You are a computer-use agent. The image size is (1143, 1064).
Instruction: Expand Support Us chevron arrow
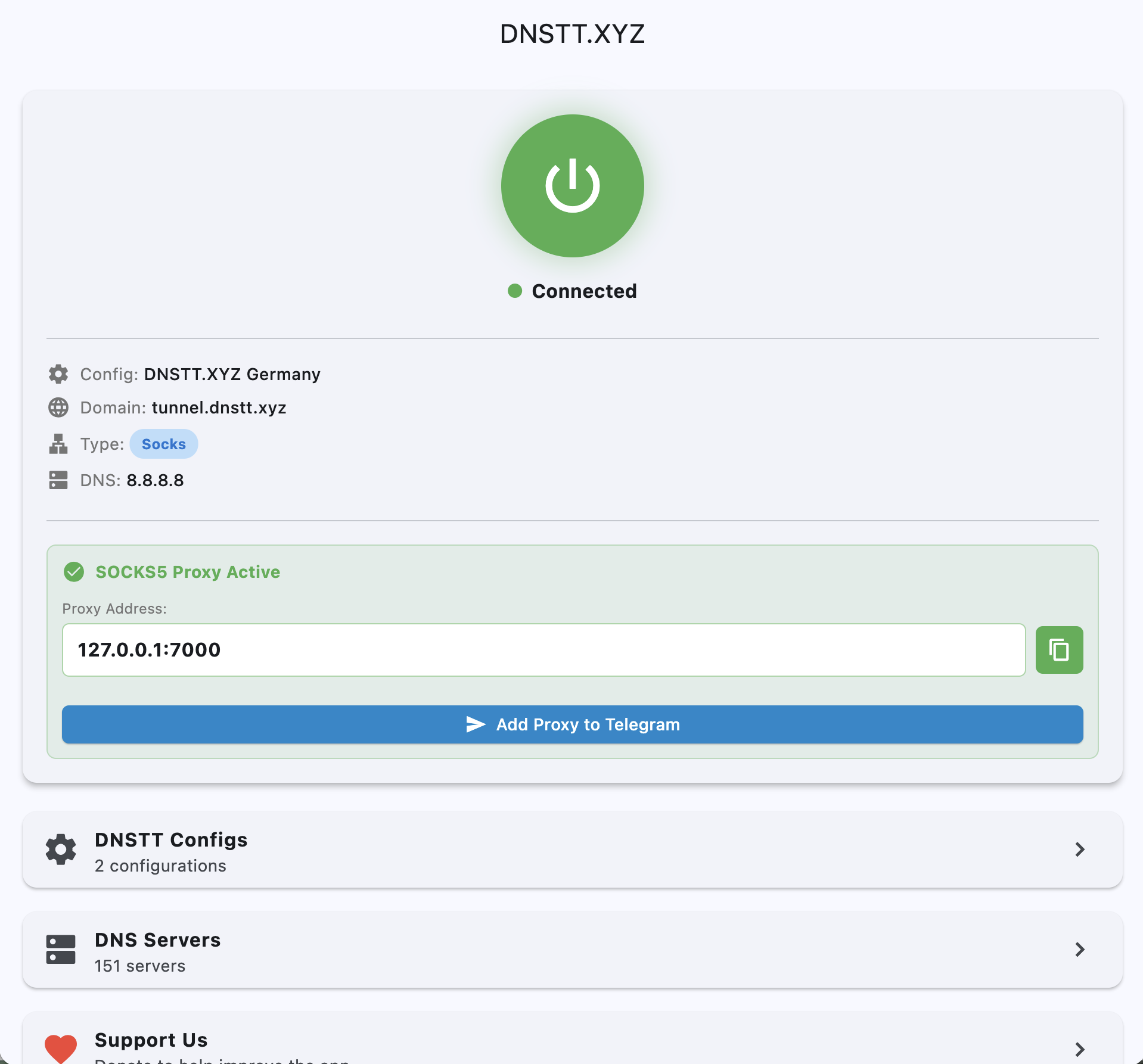tap(1080, 1049)
